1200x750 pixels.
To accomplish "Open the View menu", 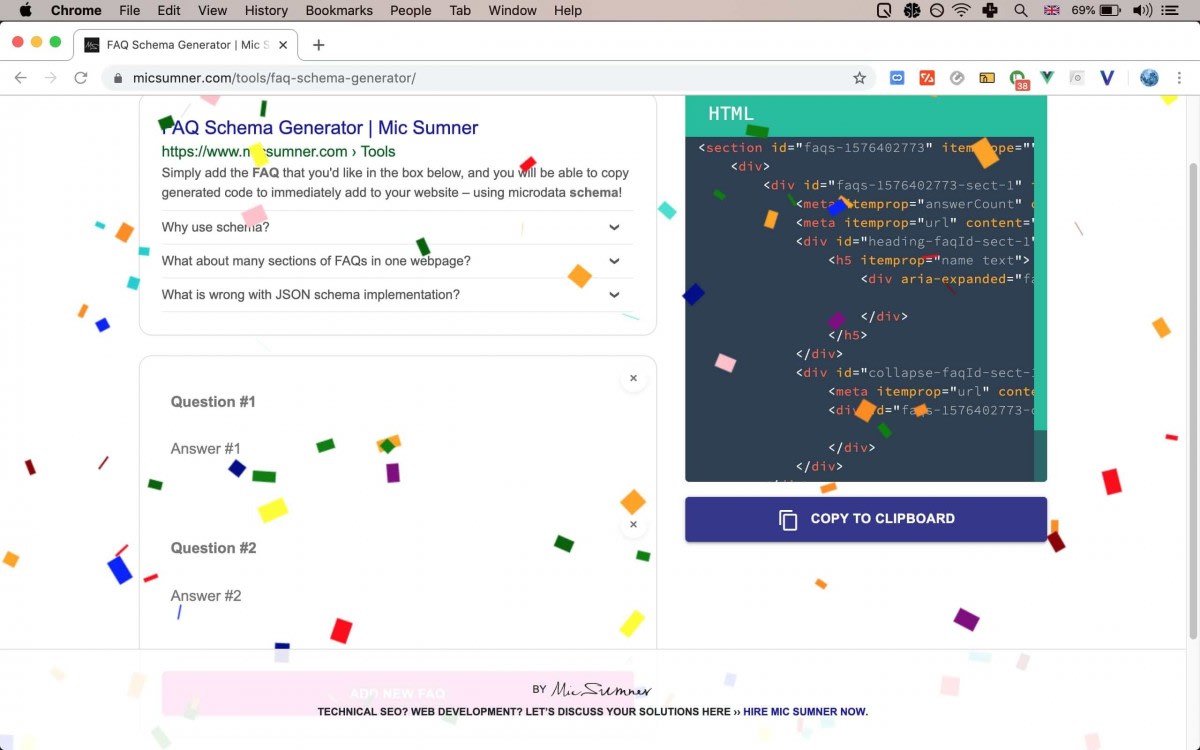I will pyautogui.click(x=212, y=10).
